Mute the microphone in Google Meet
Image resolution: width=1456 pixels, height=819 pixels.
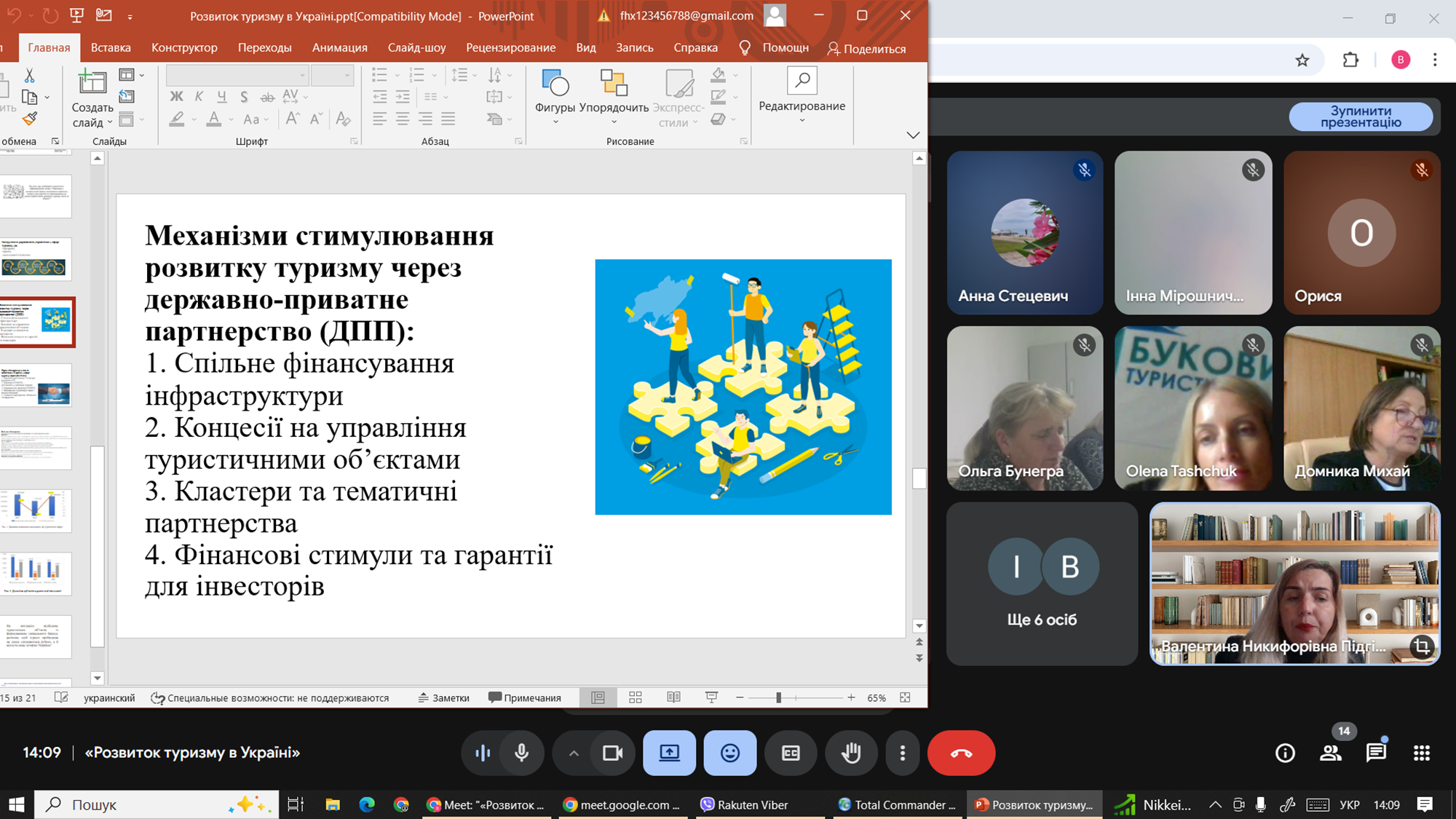522,753
